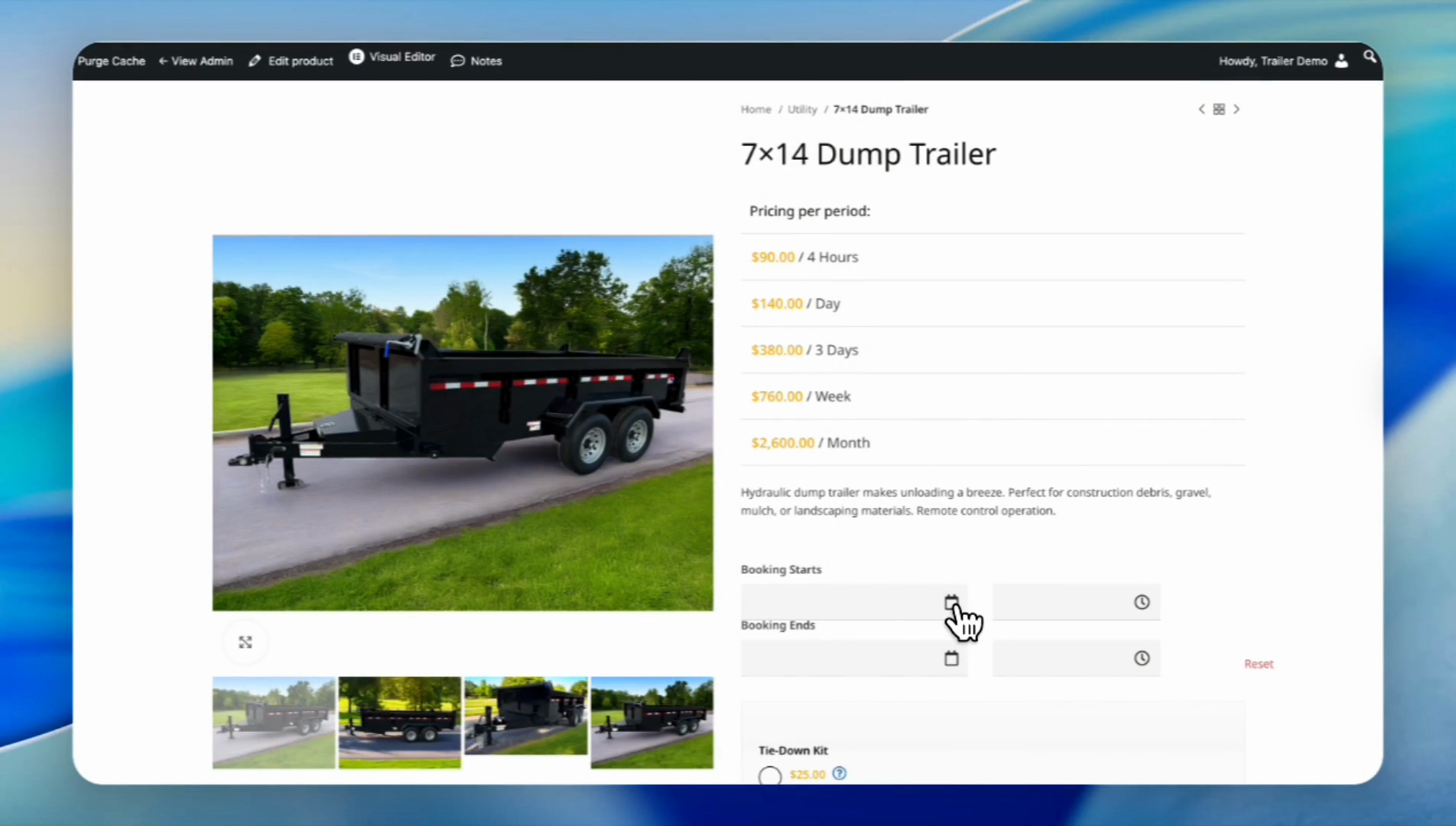The image size is (1456, 826).
Task: Open the product grid view icon
Action: point(1219,109)
